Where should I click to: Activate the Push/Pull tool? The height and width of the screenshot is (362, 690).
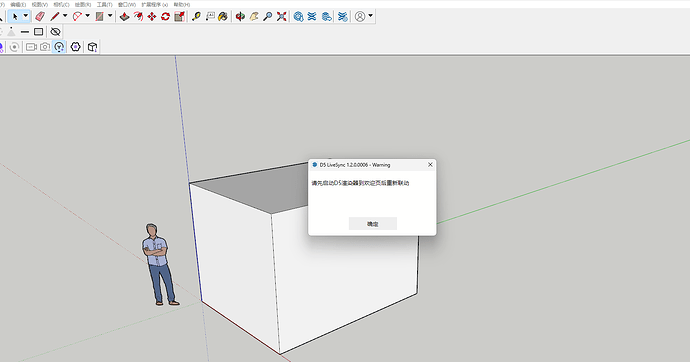coord(125,17)
